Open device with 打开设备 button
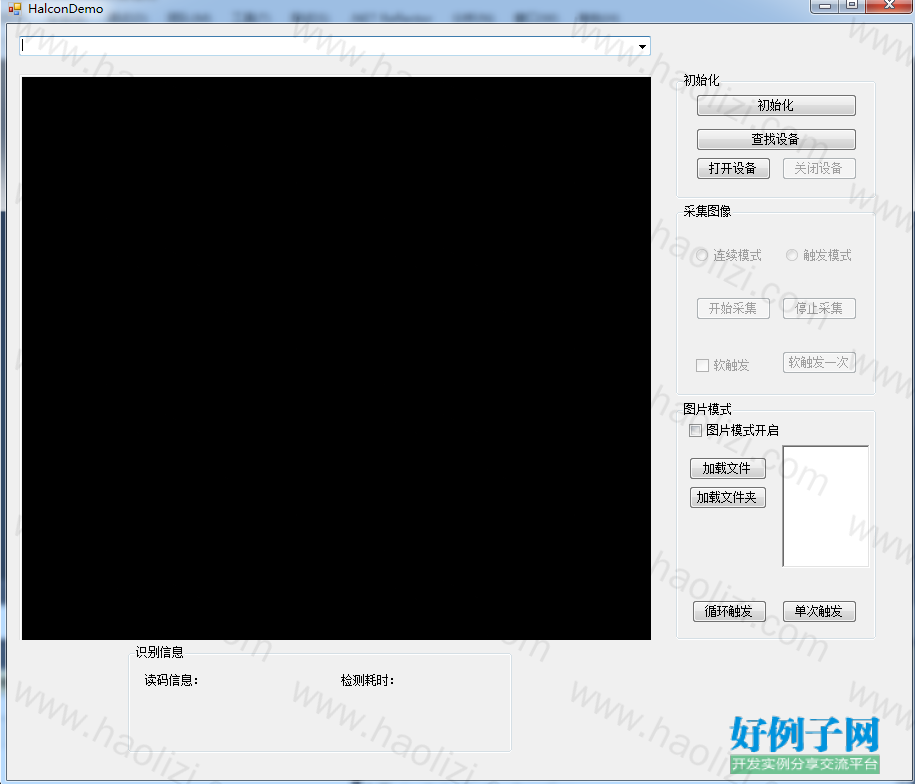This screenshot has height=784, width=915. click(733, 169)
